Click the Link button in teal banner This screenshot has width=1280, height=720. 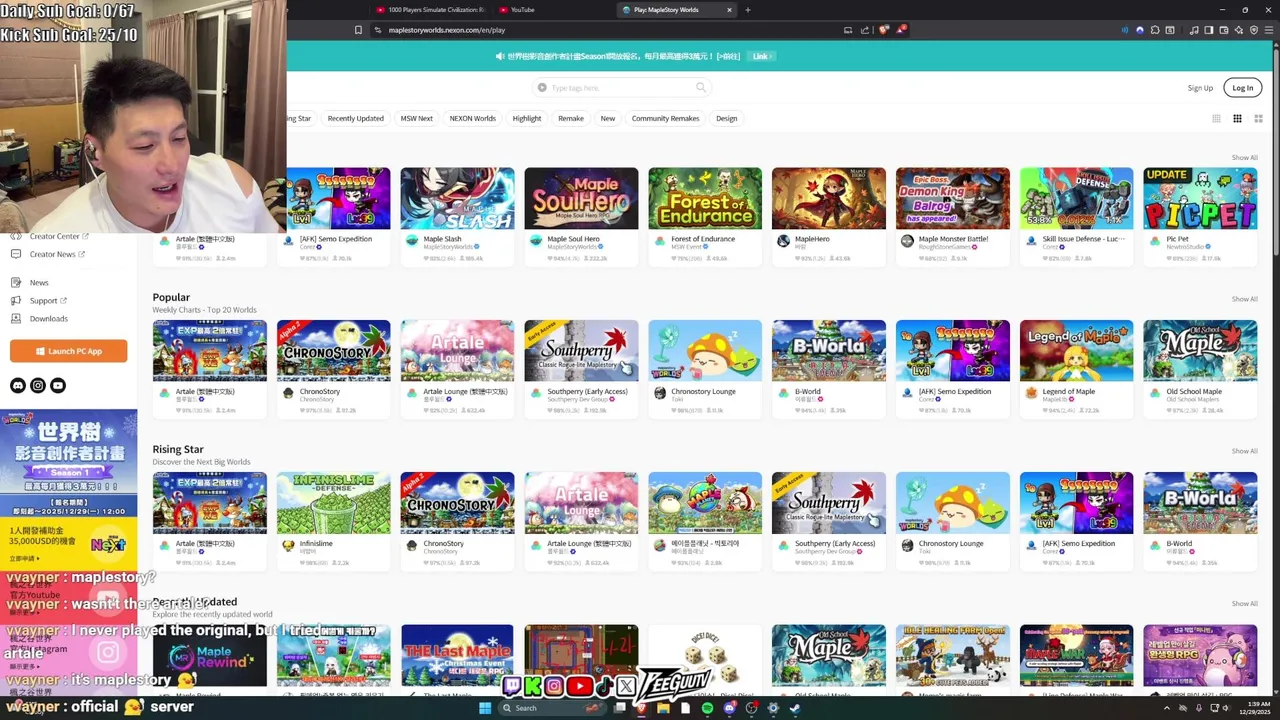(x=760, y=56)
